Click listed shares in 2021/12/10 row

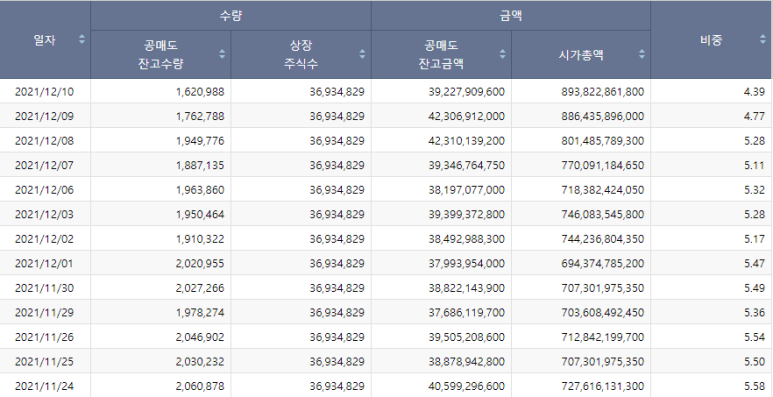(x=337, y=92)
